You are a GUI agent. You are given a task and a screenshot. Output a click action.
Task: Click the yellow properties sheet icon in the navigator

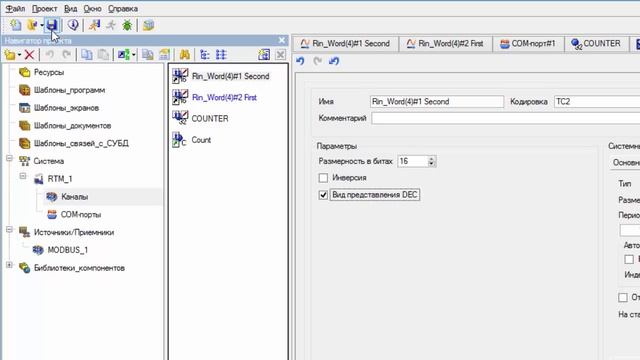coord(164,54)
